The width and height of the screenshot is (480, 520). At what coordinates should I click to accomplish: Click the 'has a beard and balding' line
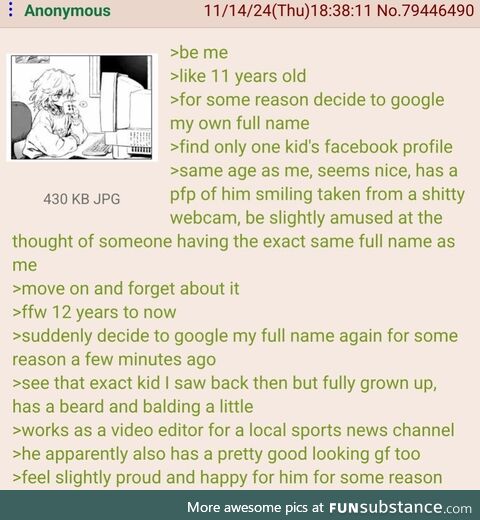coord(133,407)
